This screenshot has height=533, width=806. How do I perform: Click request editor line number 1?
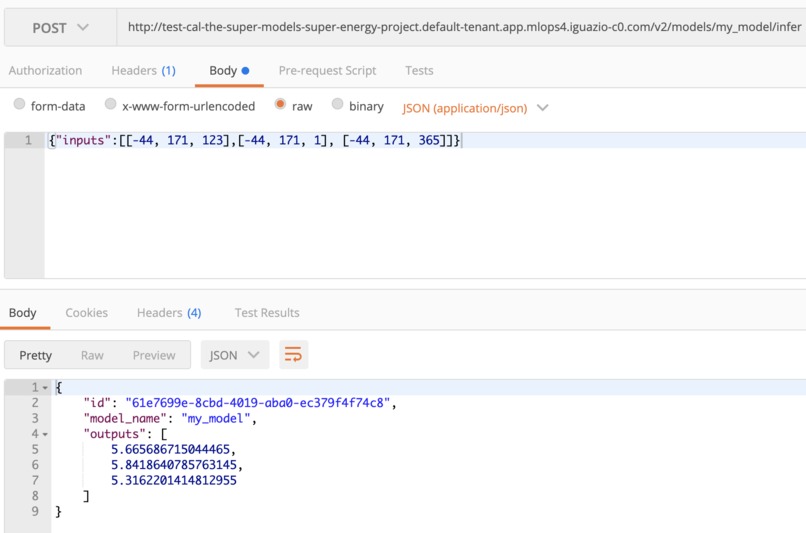point(28,140)
